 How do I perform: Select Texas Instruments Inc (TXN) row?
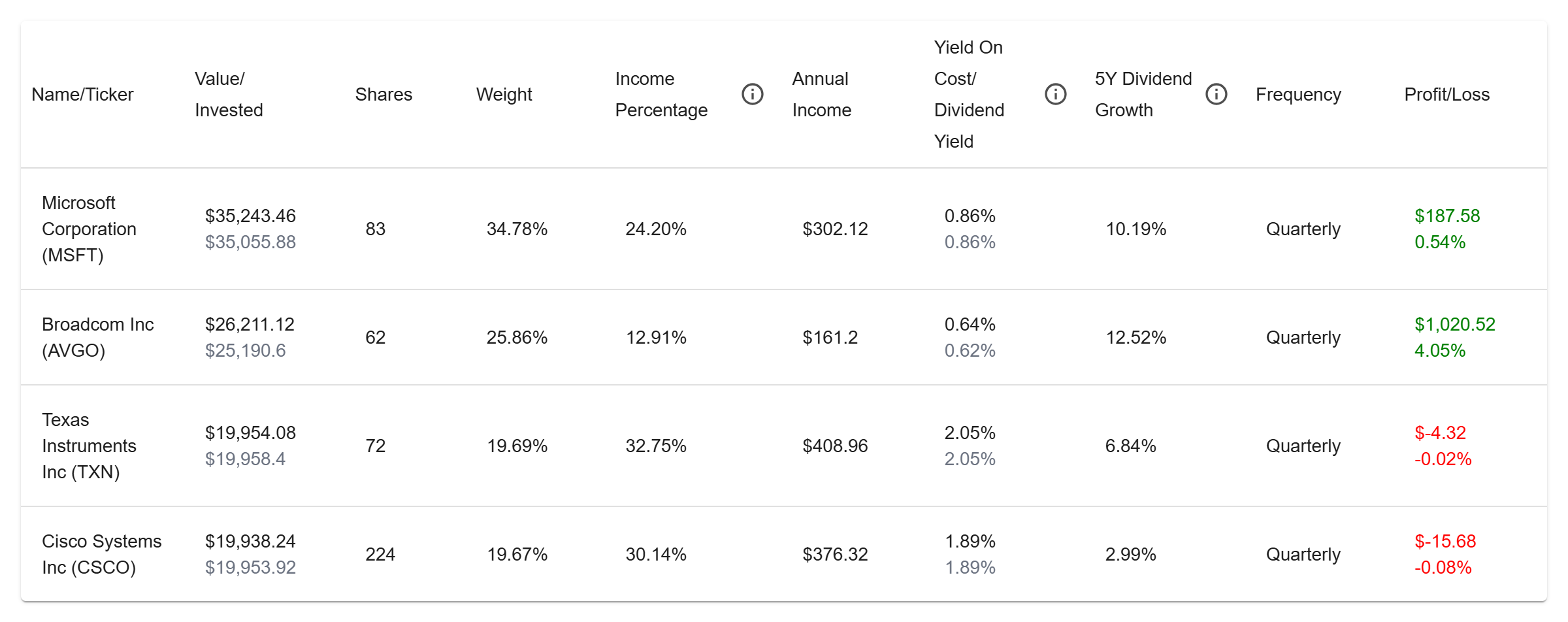(783, 446)
